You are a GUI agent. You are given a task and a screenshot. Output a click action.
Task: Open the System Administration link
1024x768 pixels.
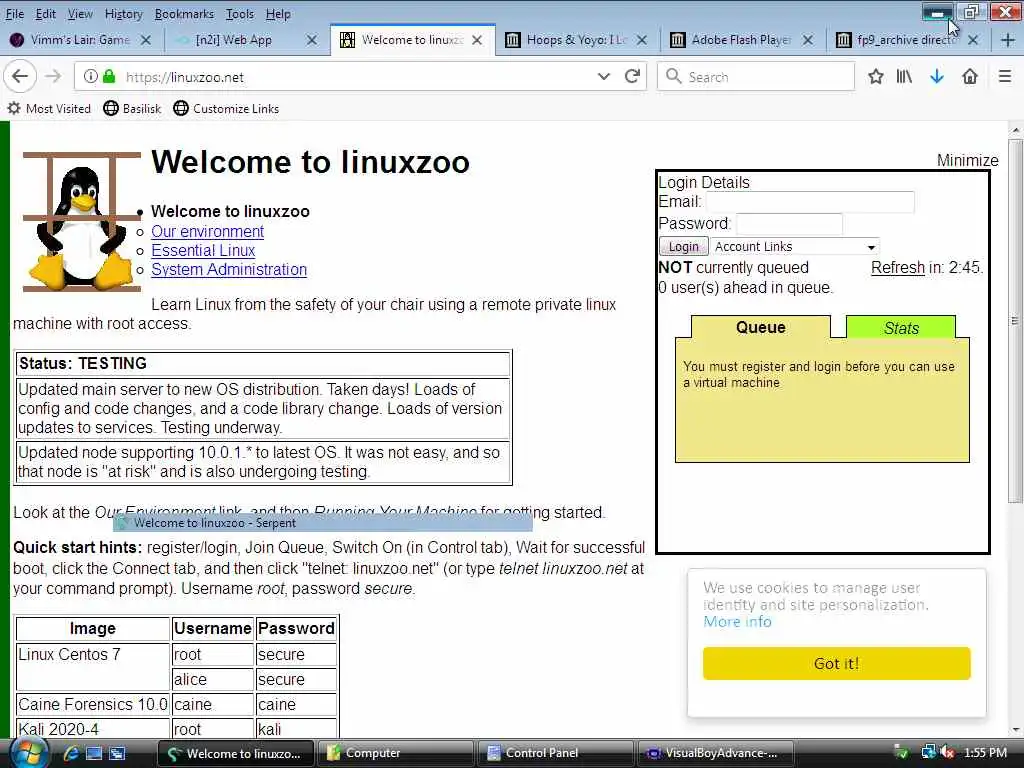coord(229,269)
